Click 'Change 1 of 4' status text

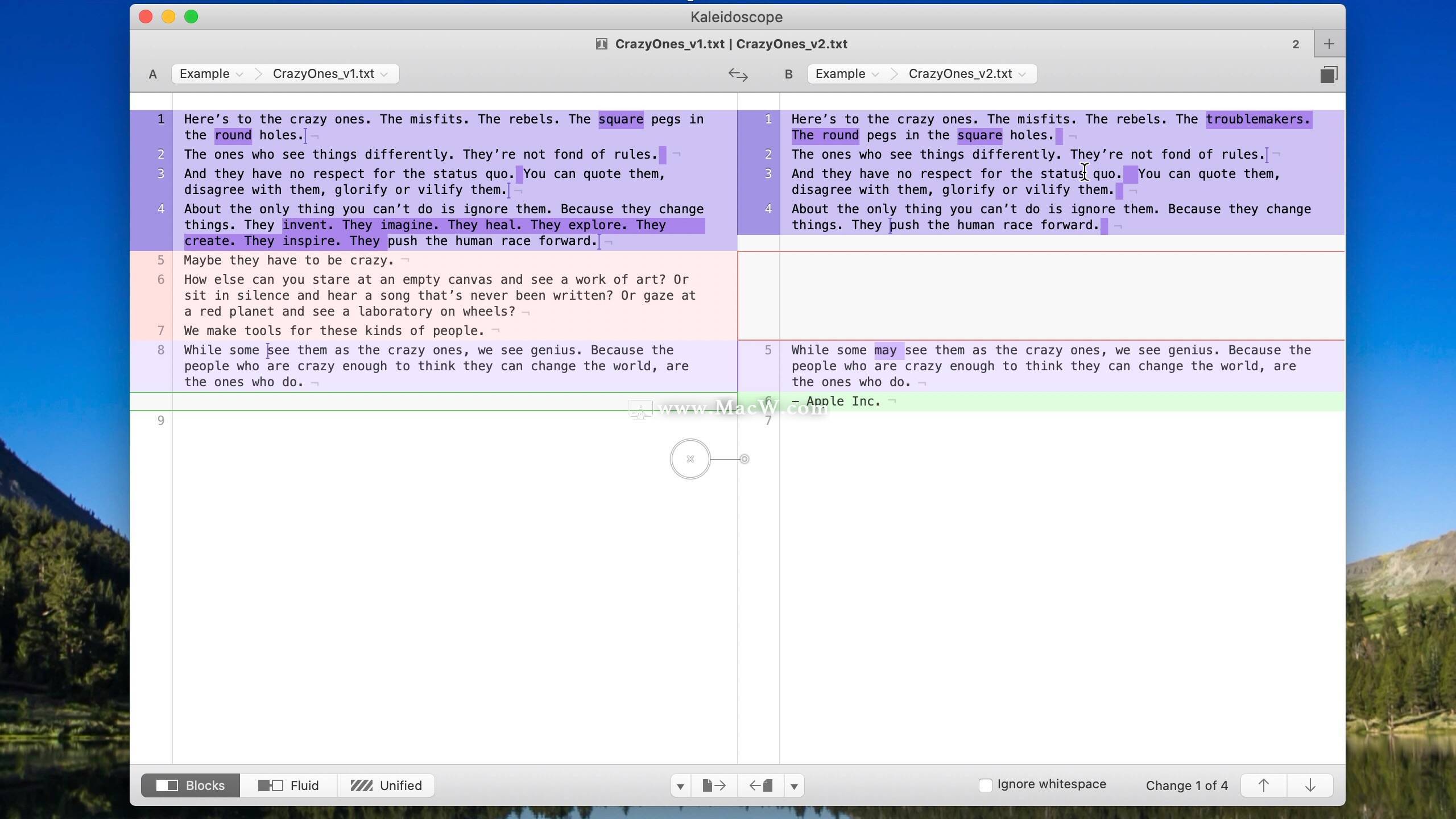[x=1186, y=785]
